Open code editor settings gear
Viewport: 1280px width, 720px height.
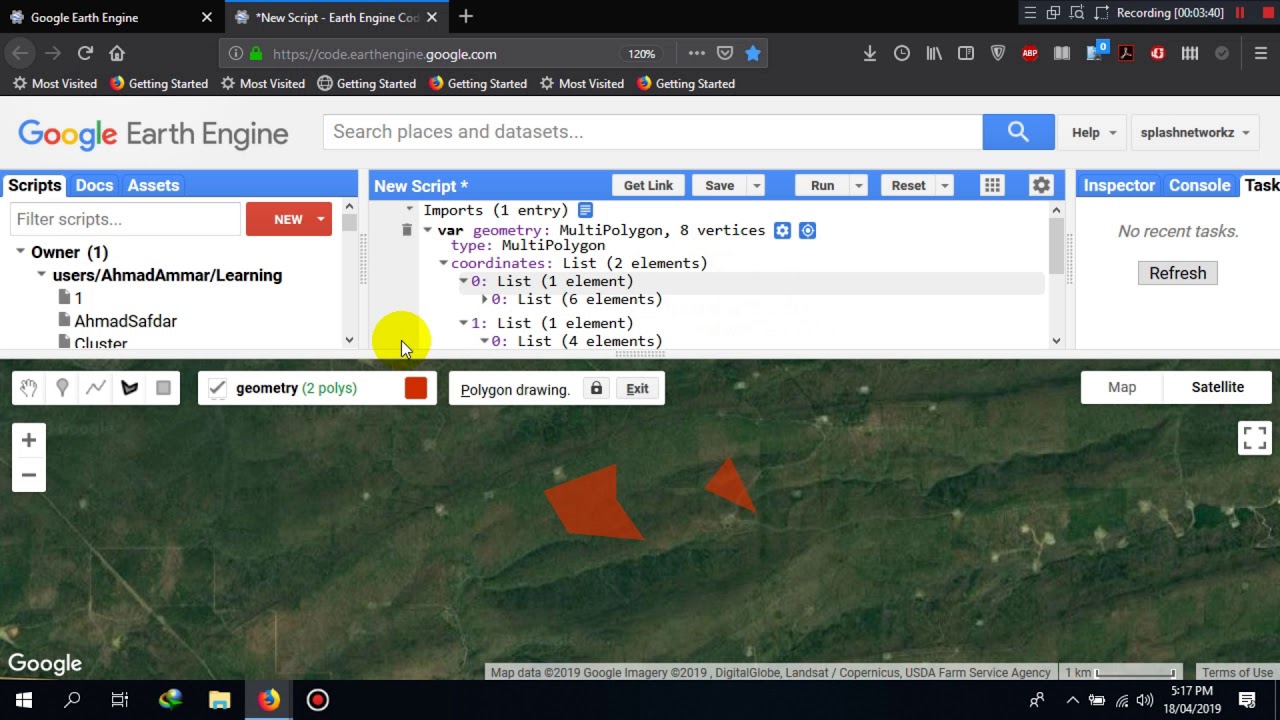(x=1041, y=185)
